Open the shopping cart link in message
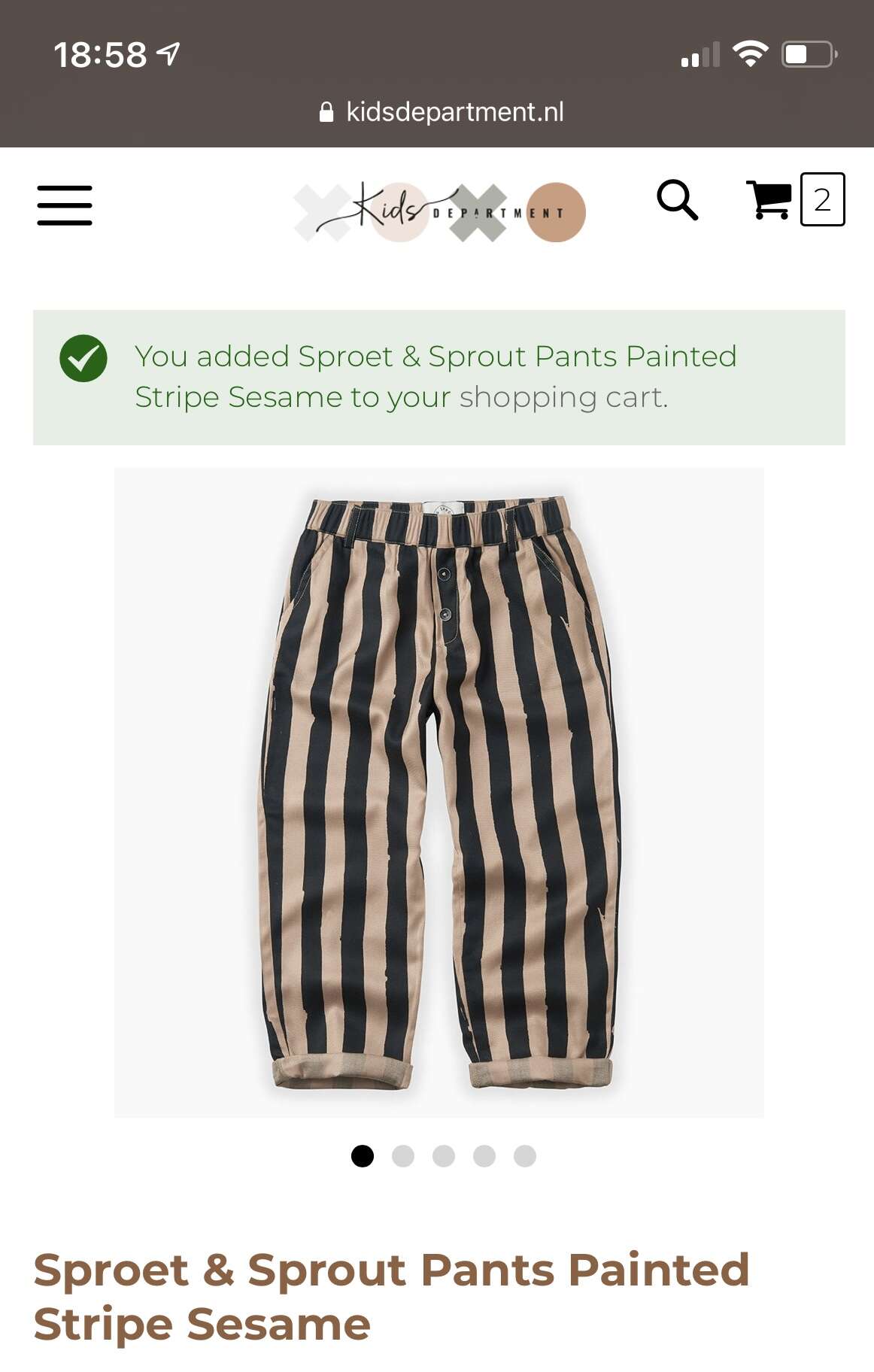The height and width of the screenshot is (1372, 874). pyautogui.click(x=563, y=397)
